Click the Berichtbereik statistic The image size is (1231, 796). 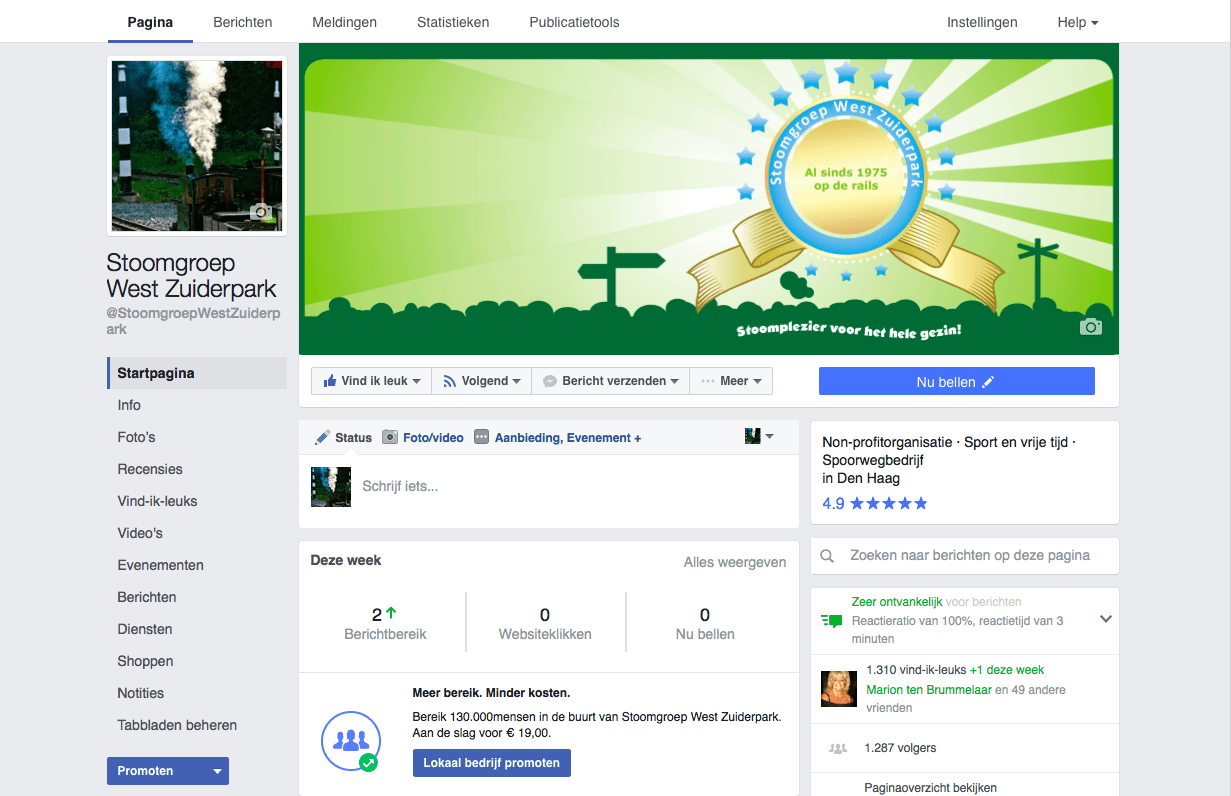tap(385, 623)
